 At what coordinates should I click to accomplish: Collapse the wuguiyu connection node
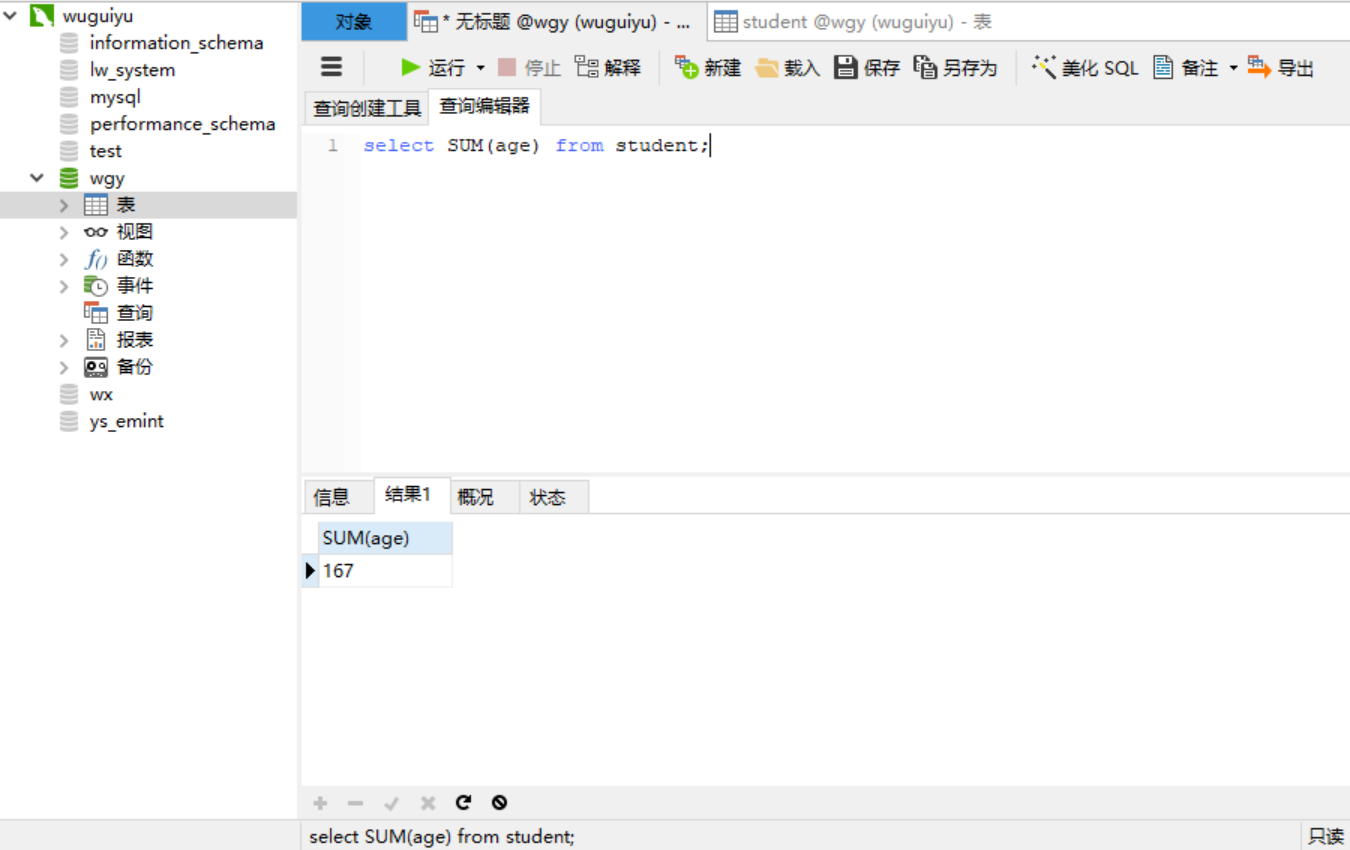tap(10, 15)
